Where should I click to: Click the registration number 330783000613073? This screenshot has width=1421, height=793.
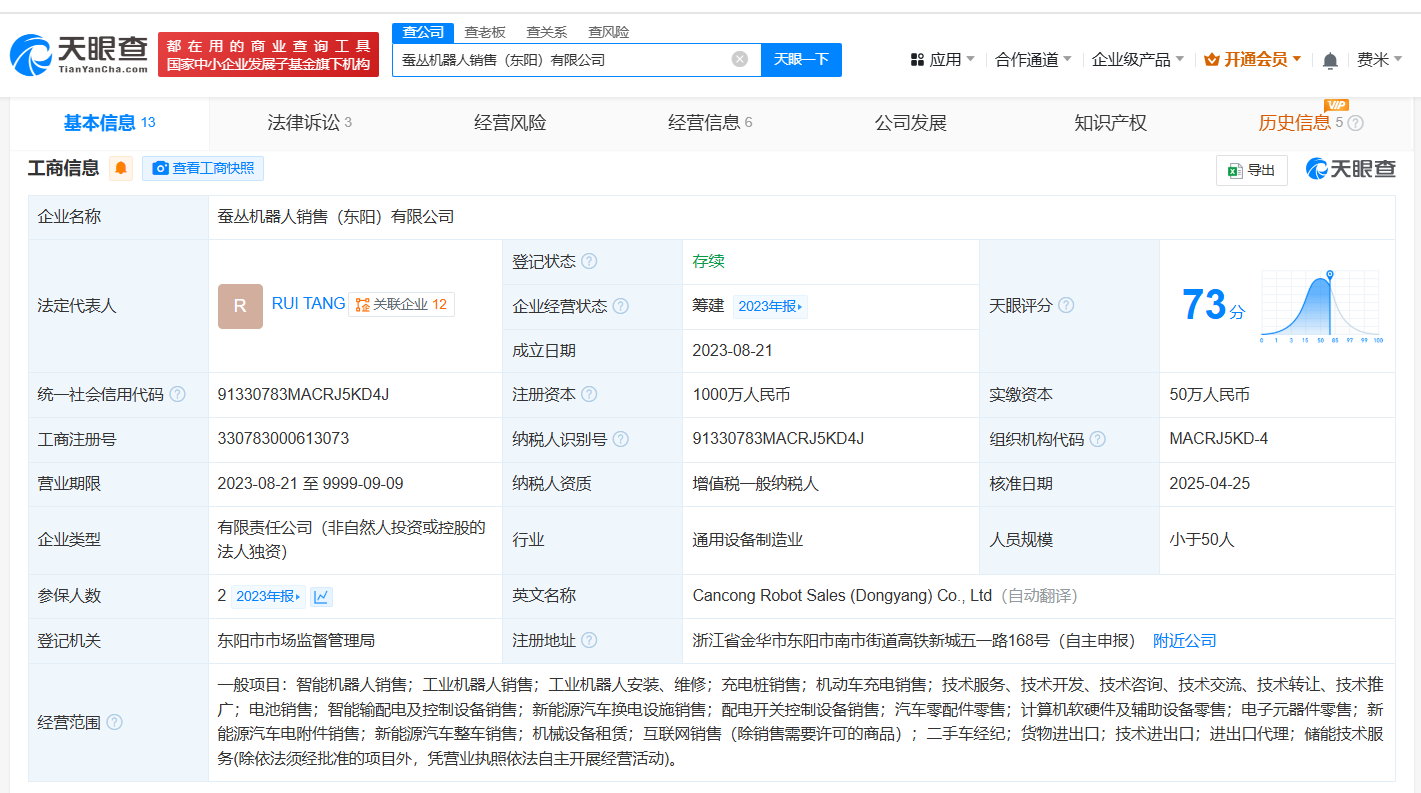tap(283, 438)
